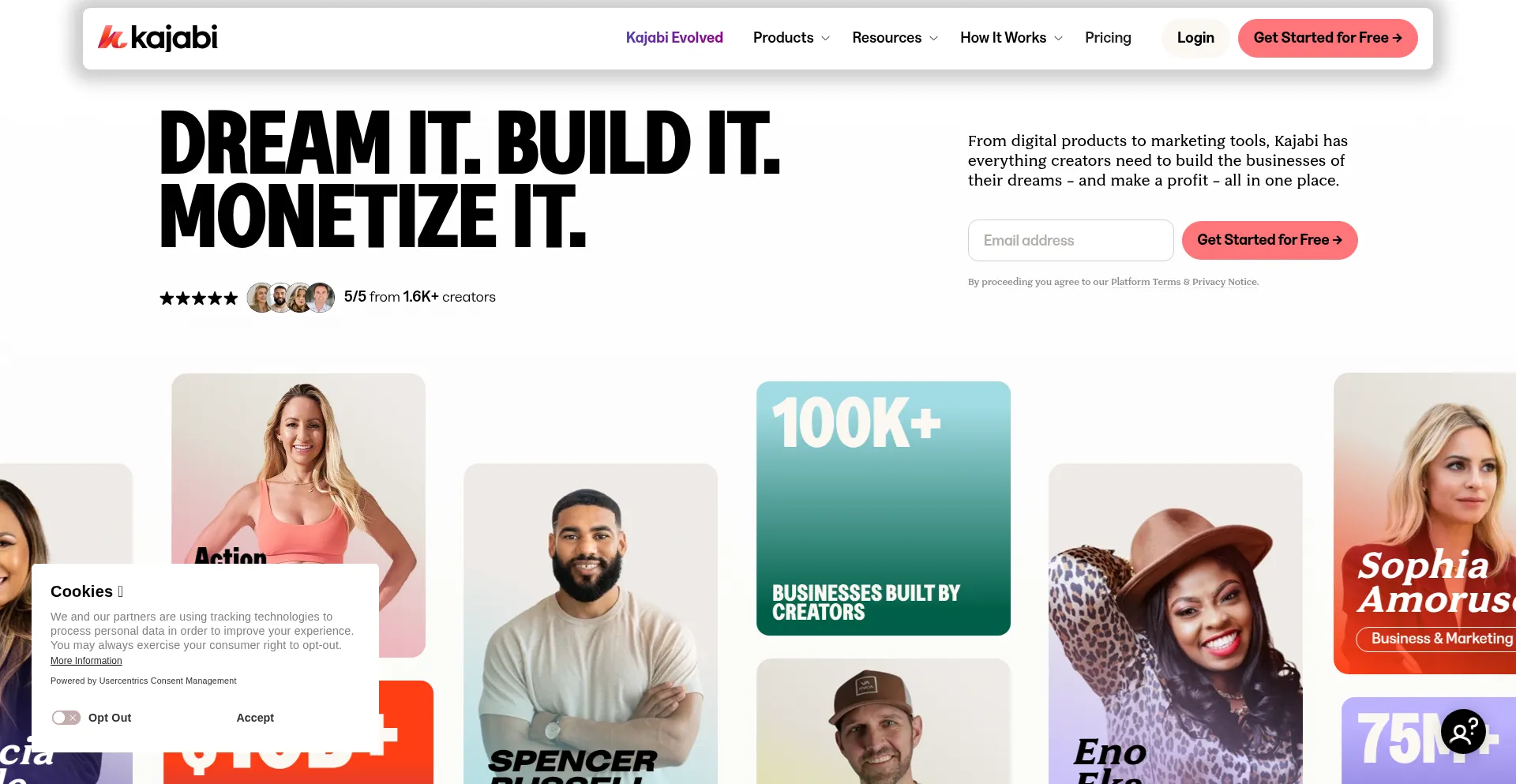This screenshot has height=784, width=1516.
Task: Click the Email address input field
Action: [x=1071, y=240]
